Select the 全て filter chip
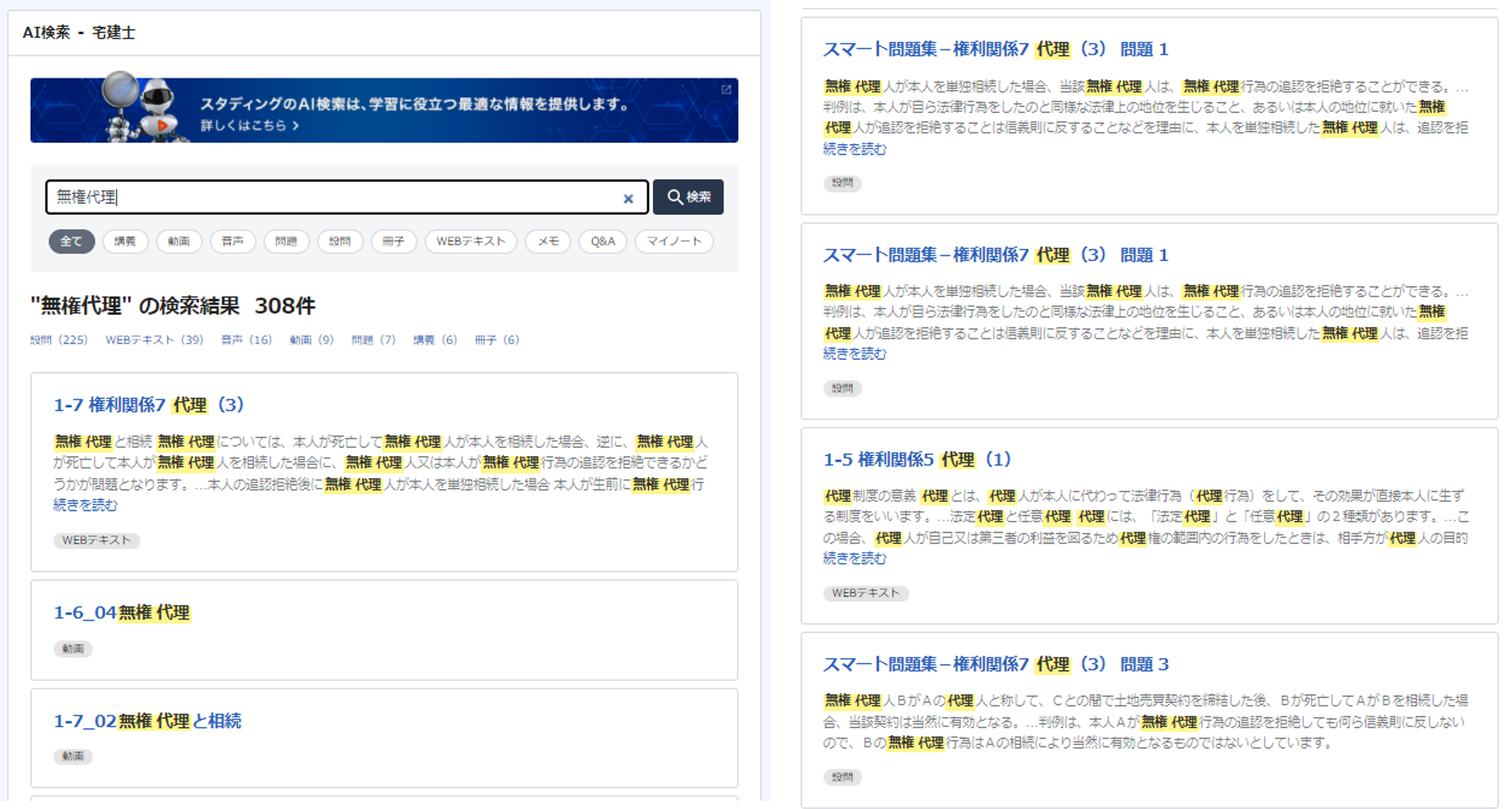This screenshot has width=1512, height=809. pyautogui.click(x=71, y=241)
